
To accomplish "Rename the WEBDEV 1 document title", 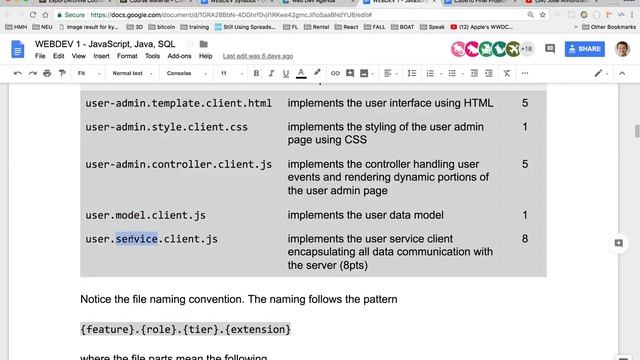I will coord(105,44).
